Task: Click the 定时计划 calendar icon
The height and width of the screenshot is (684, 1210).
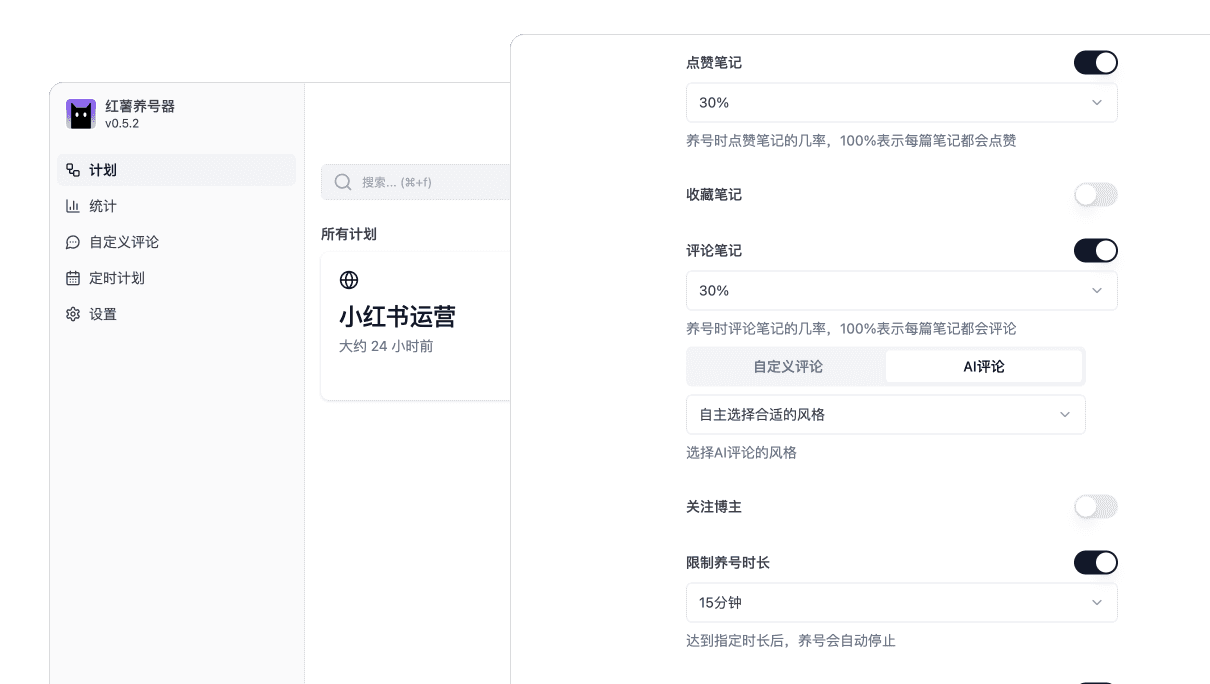Action: click(73, 278)
